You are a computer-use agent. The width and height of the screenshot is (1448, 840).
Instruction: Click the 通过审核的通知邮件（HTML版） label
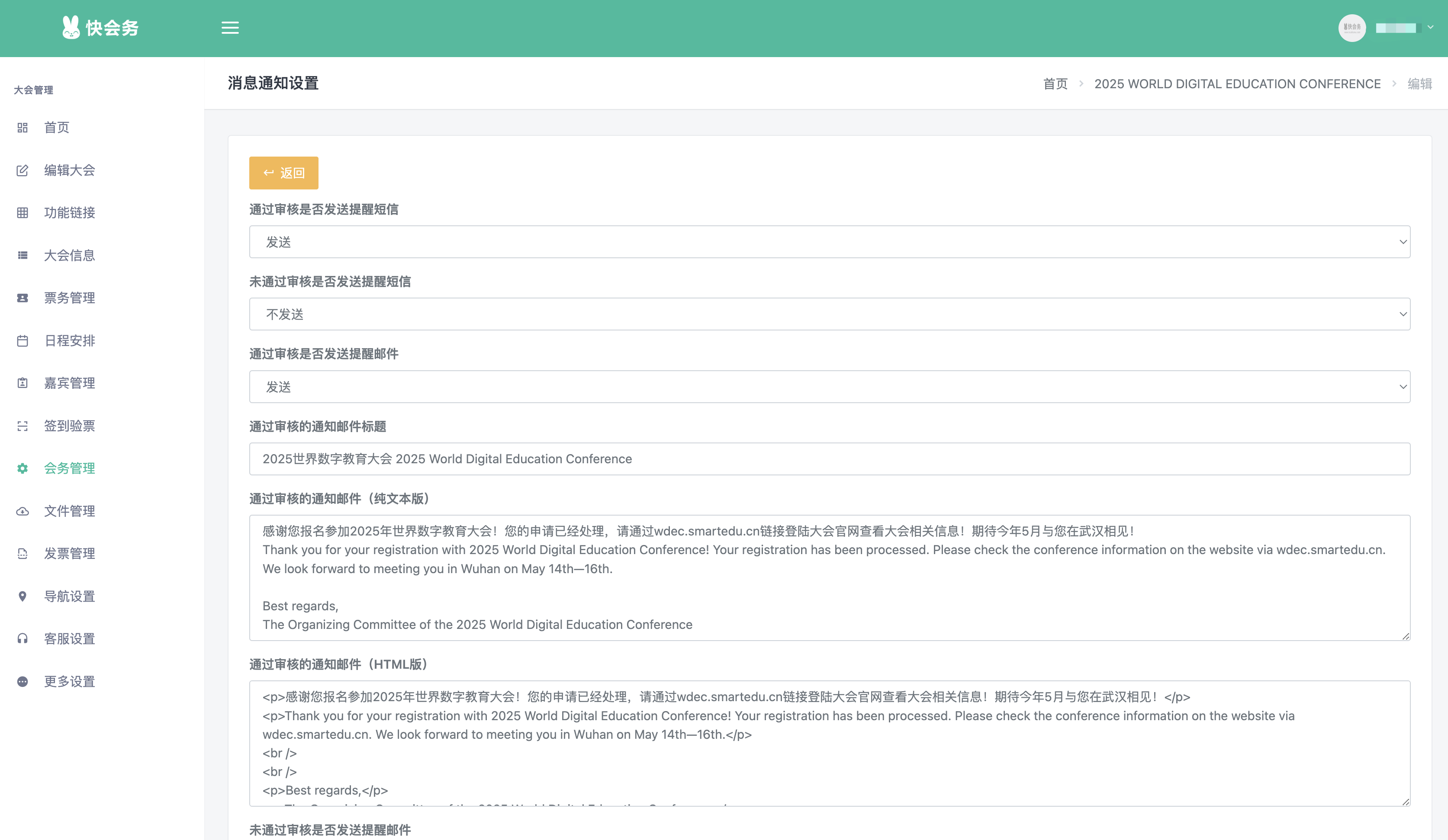point(341,664)
